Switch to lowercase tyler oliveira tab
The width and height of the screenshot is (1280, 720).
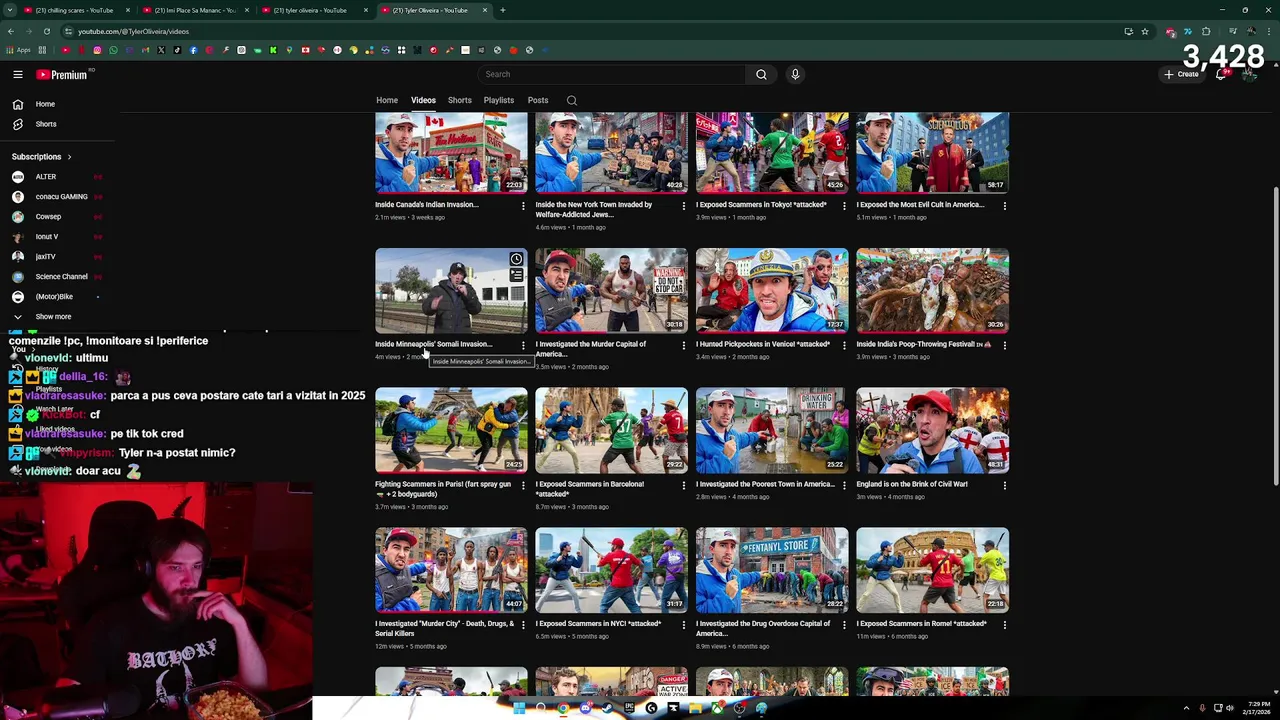[x=314, y=10]
